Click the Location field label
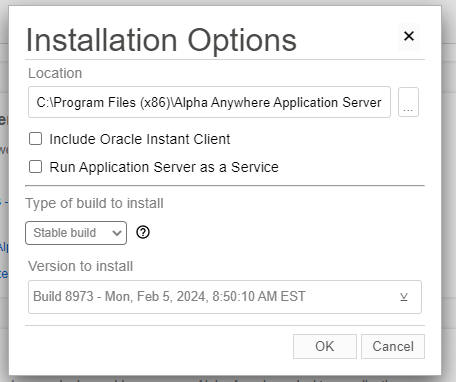The image size is (456, 382). (x=55, y=73)
